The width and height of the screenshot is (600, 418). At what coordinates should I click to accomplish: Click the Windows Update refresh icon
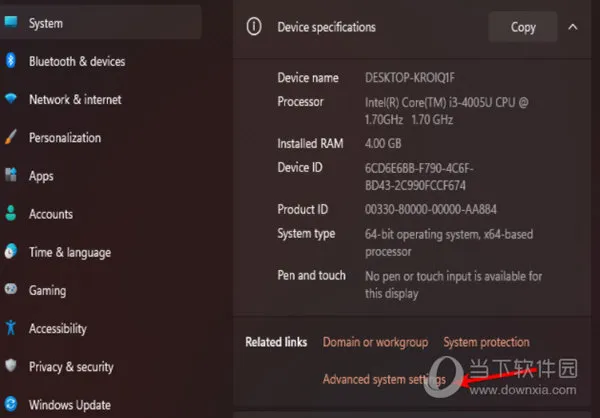coord(11,404)
